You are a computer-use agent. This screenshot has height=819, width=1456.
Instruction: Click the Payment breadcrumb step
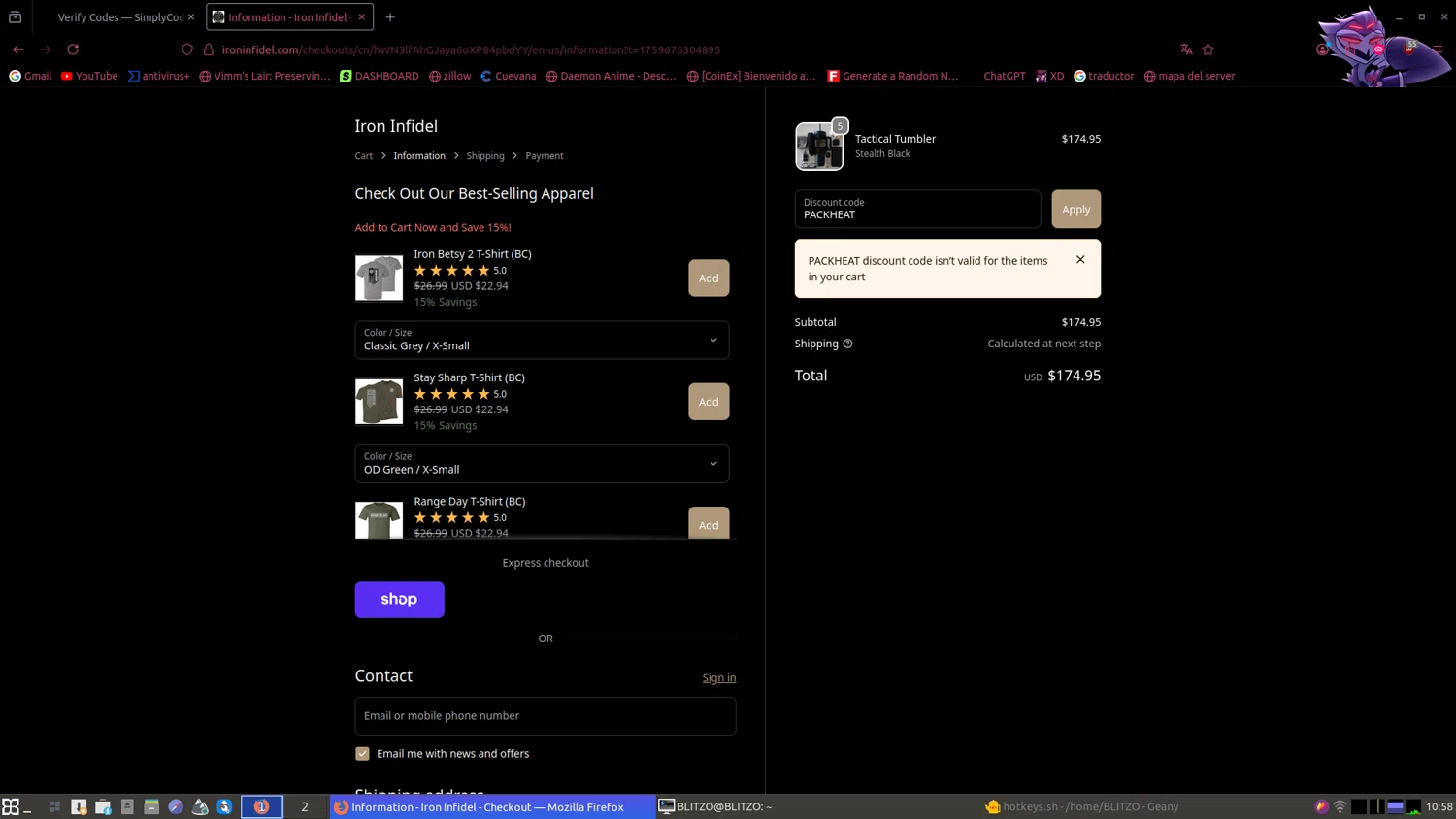click(x=545, y=156)
